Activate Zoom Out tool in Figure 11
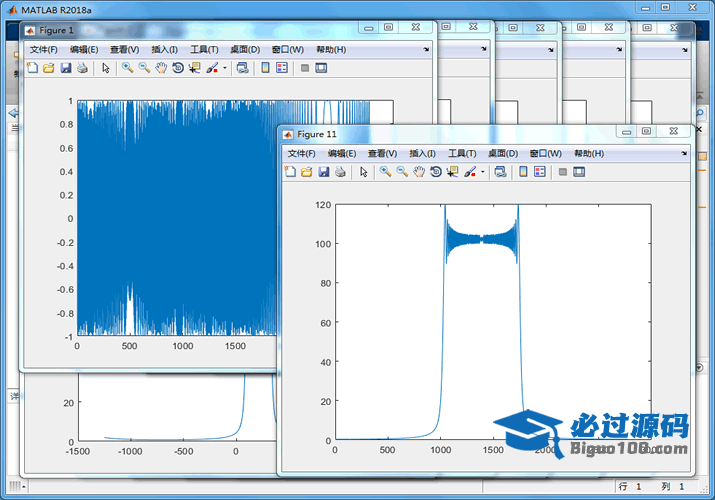Viewport: 715px width, 500px height. (402, 172)
